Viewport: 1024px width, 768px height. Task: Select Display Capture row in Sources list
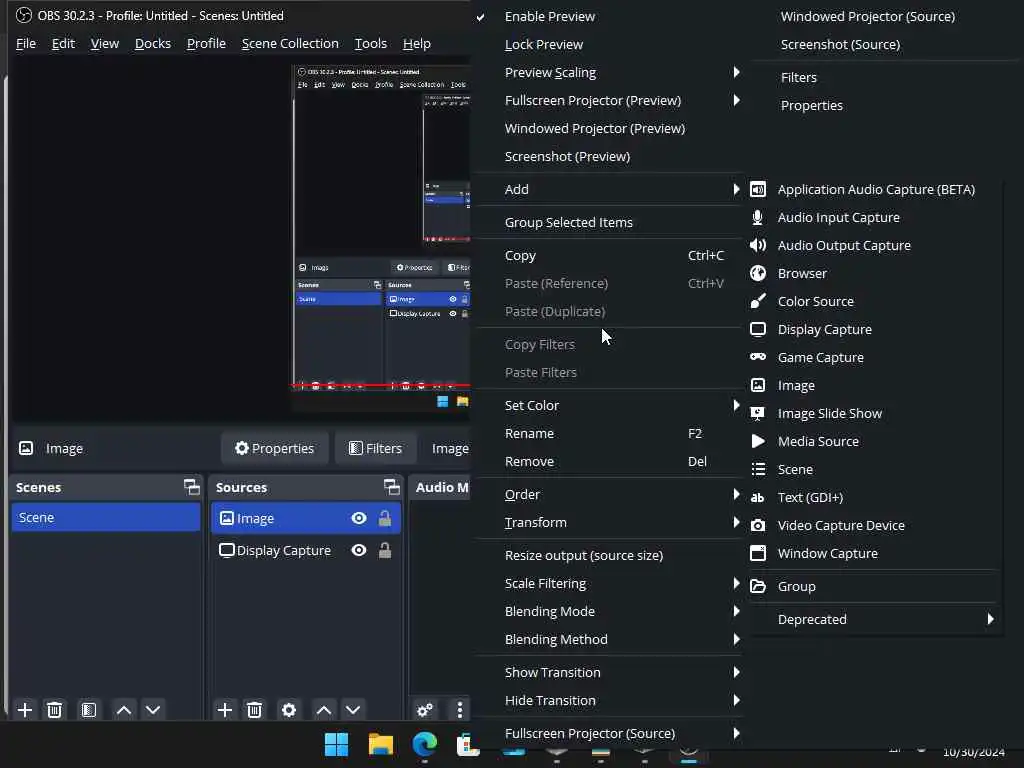pos(306,551)
